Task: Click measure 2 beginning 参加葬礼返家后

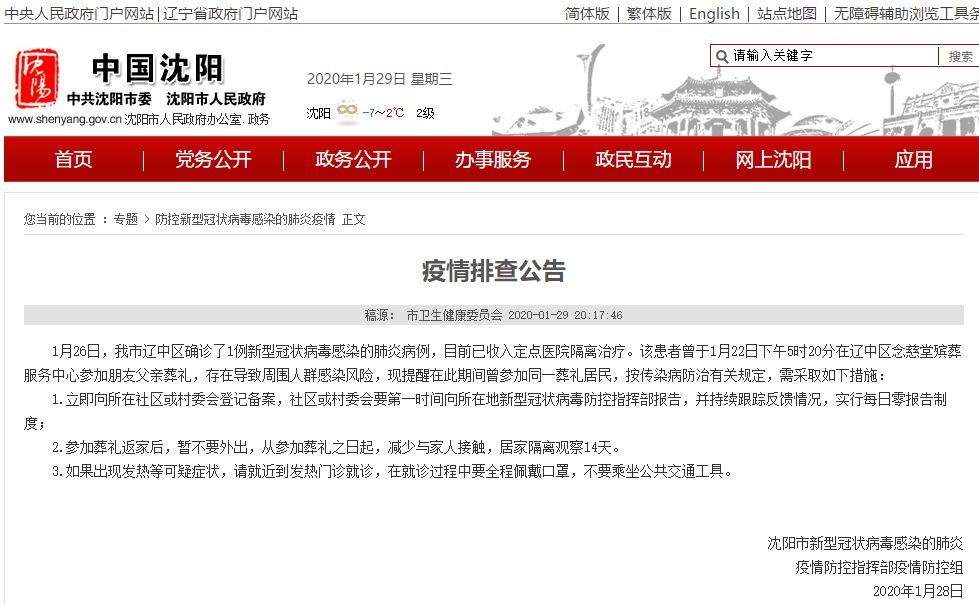Action: pos(337,447)
